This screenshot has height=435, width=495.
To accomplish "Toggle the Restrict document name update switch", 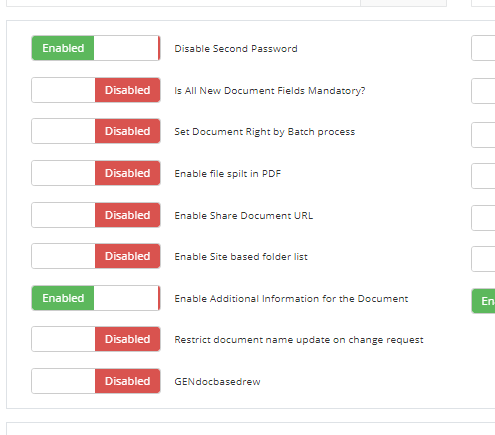I will coord(96,339).
